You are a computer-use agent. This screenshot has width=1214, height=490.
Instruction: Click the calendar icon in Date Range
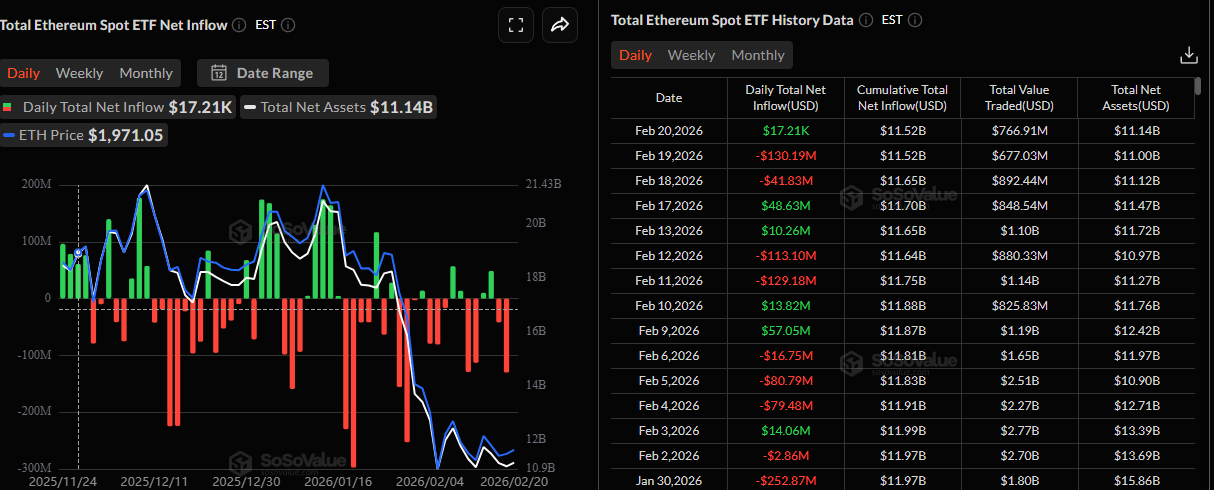219,73
